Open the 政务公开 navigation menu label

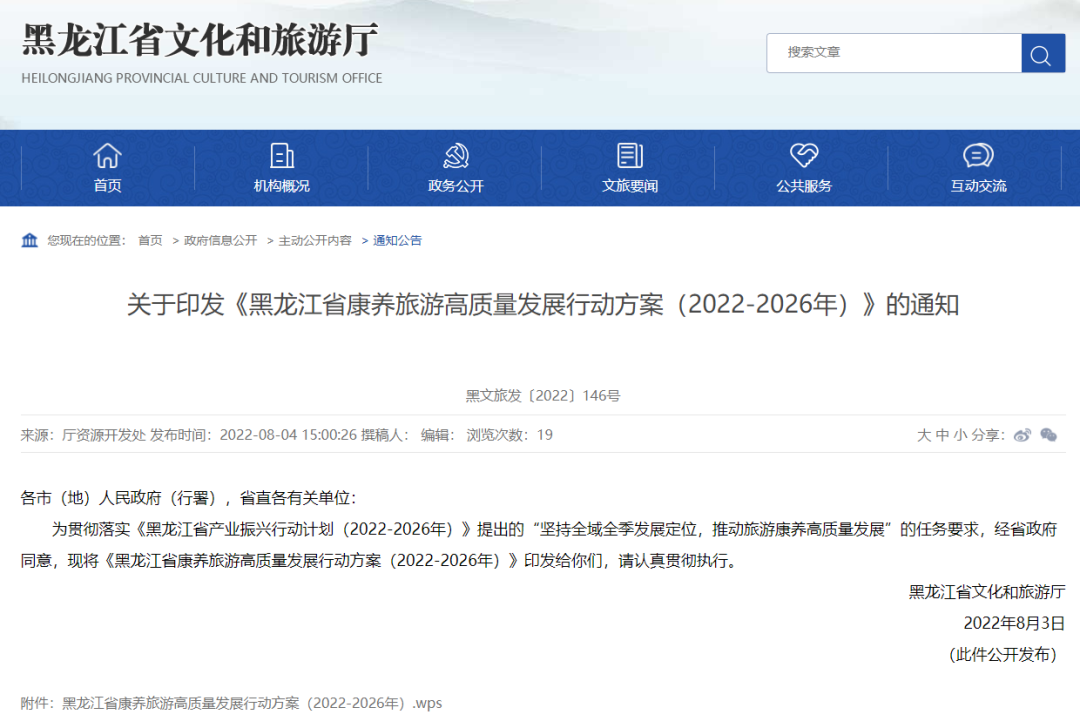pos(456,186)
